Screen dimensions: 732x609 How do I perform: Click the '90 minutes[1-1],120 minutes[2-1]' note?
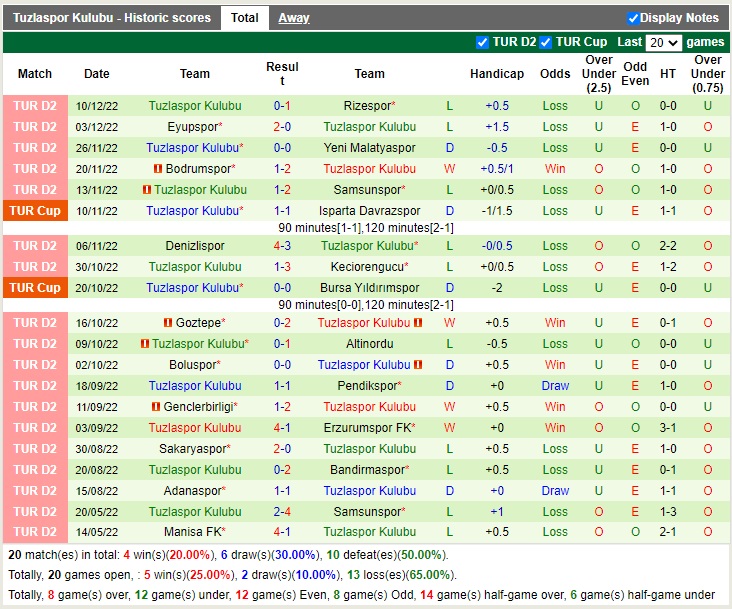click(x=366, y=228)
